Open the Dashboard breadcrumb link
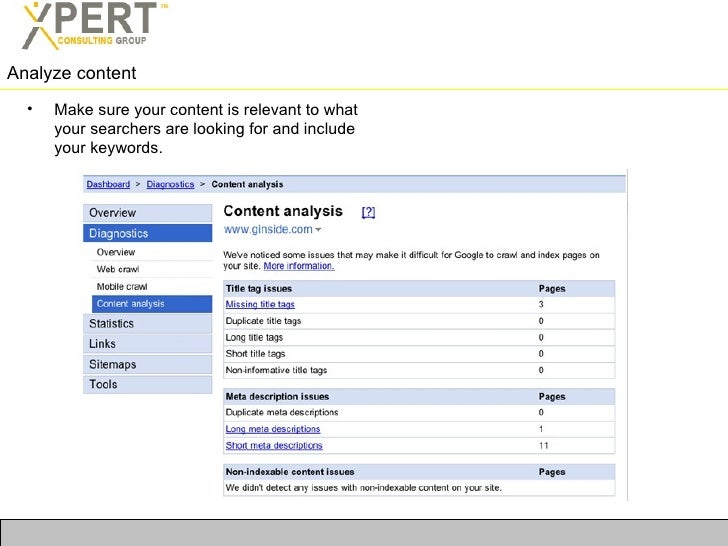 pos(108,184)
